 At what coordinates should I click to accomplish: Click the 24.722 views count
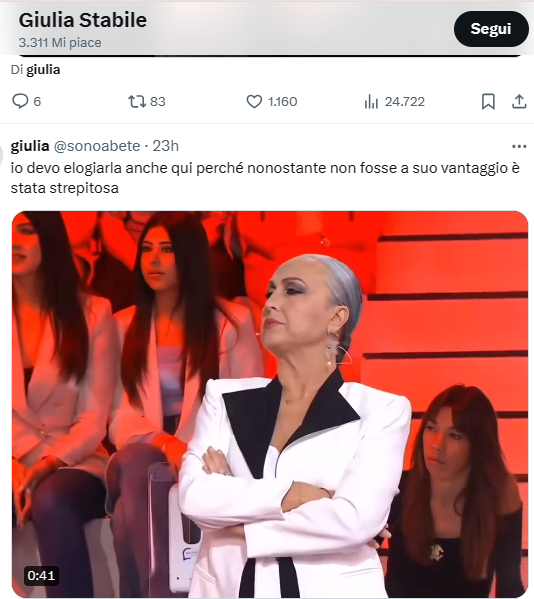(x=405, y=102)
